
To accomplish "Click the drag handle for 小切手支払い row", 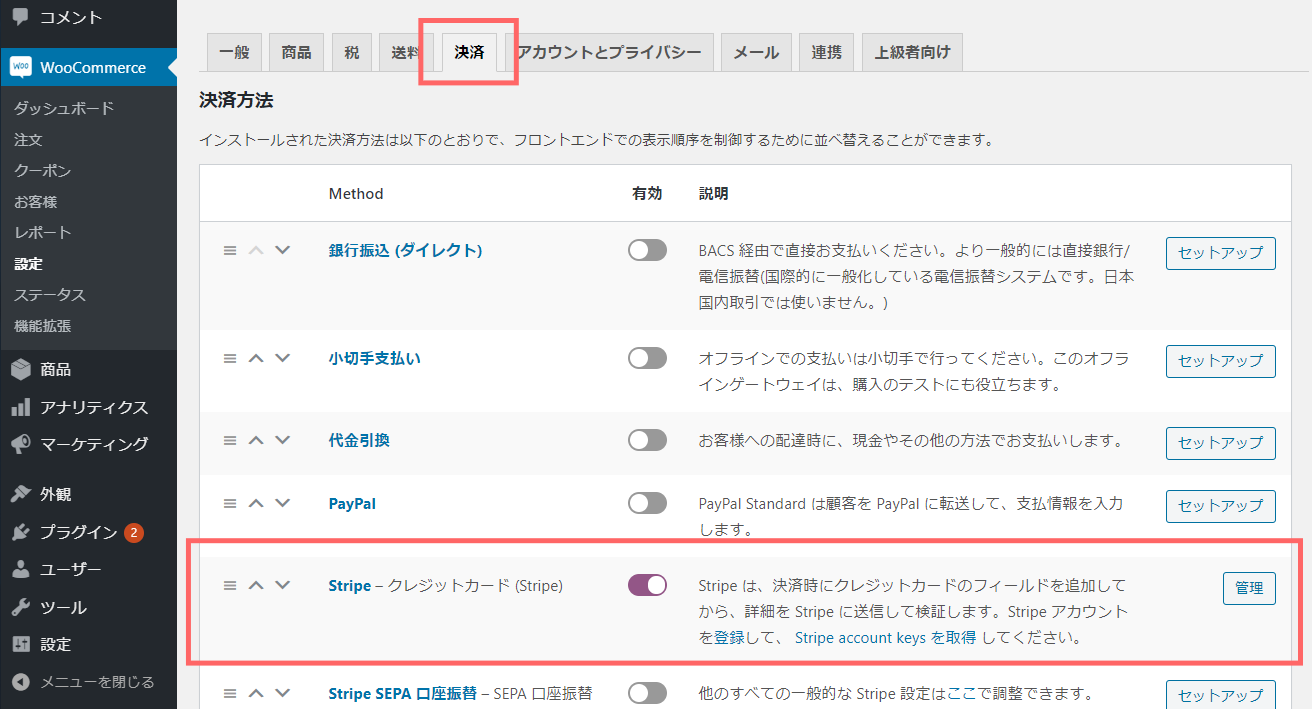I will coord(230,358).
